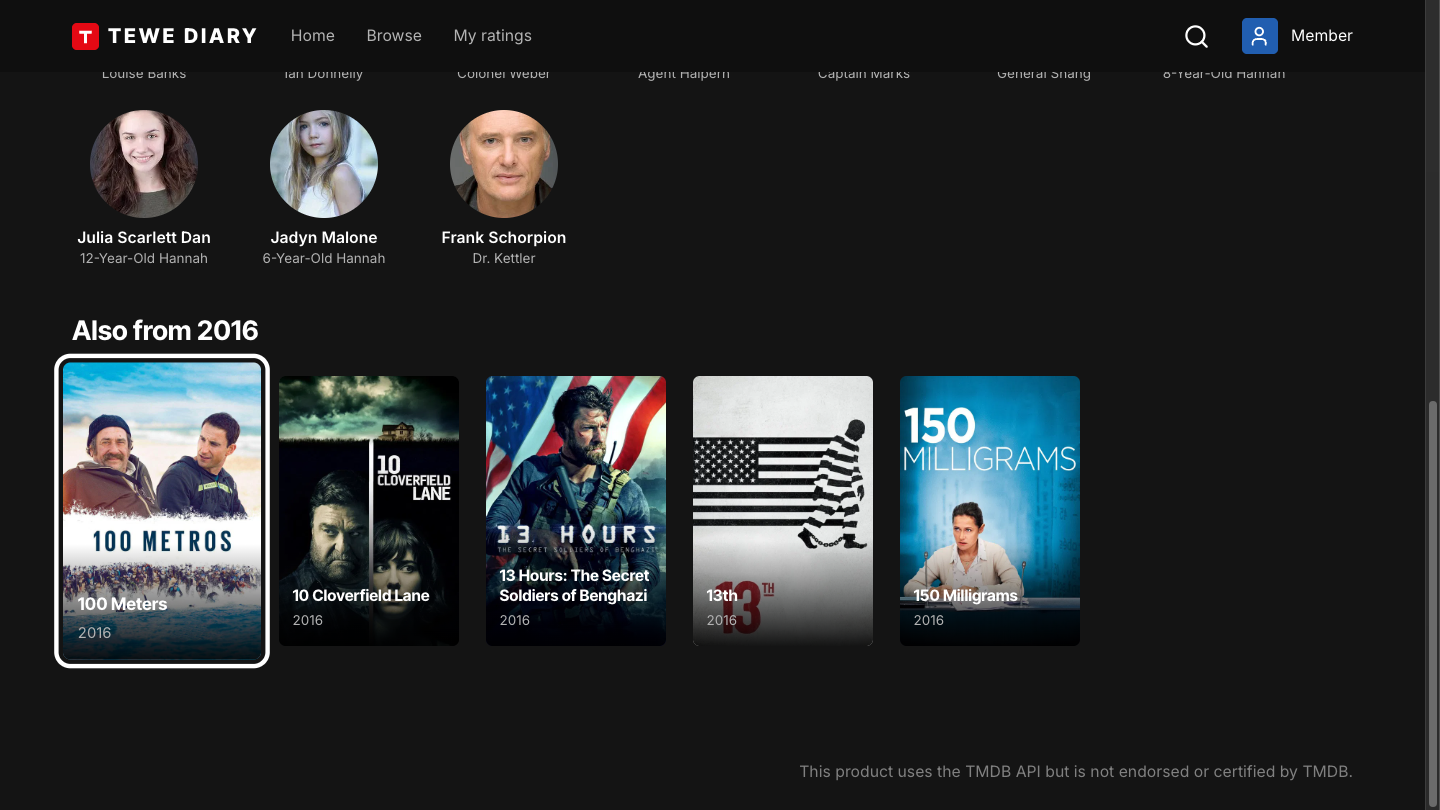Screen dimensions: 1440x810
Task: Click the 12-Year-Old Hannah role text
Action: [x=144, y=258]
